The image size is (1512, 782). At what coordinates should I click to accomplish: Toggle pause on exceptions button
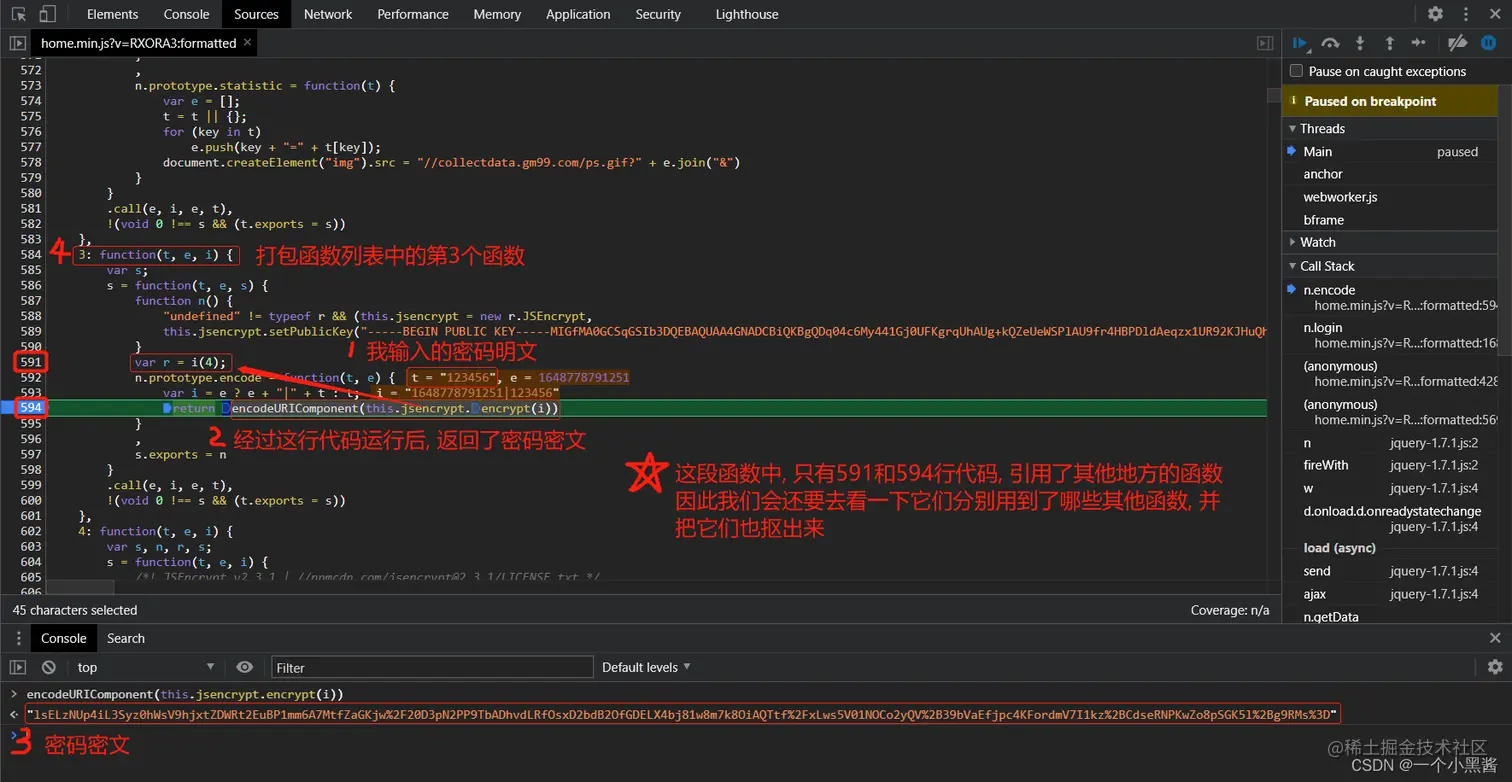tap(1487, 43)
